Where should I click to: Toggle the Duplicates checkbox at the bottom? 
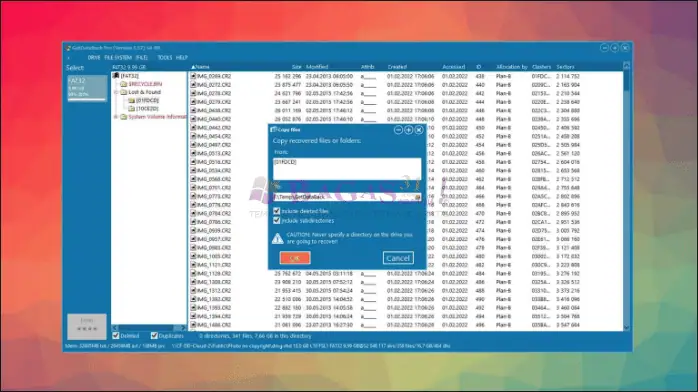point(154,335)
